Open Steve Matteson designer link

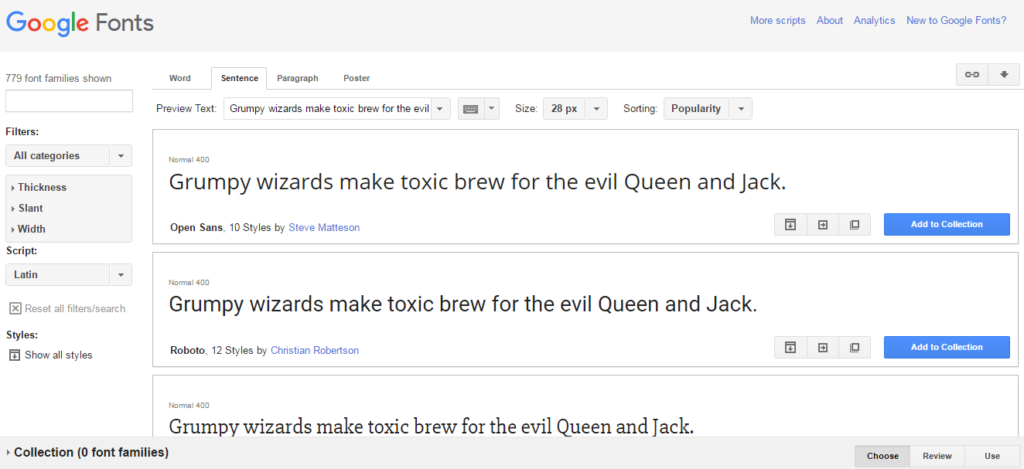[x=324, y=227]
